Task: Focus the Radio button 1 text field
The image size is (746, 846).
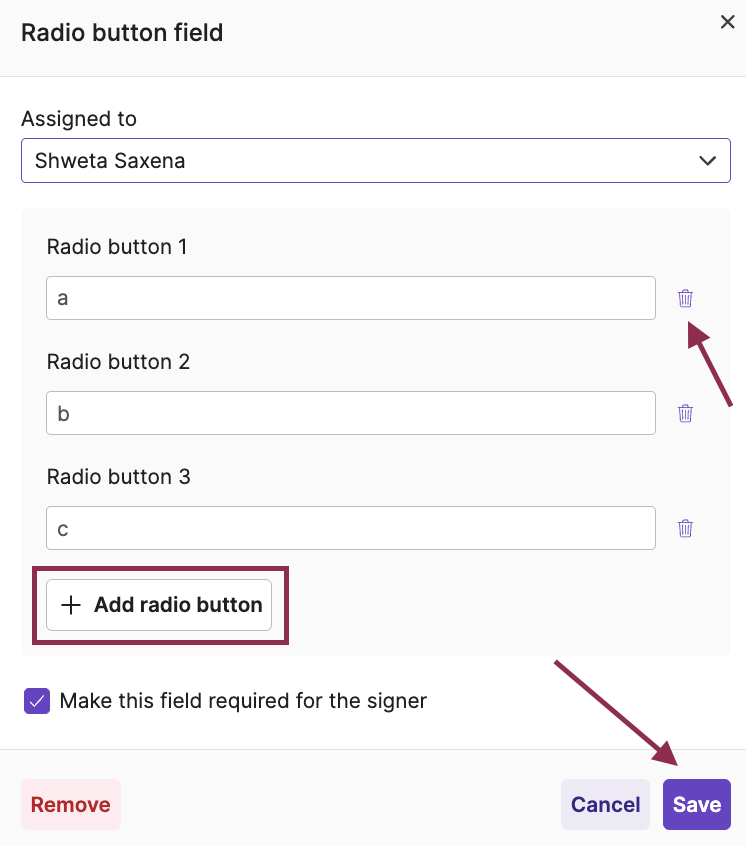Action: pos(350,298)
